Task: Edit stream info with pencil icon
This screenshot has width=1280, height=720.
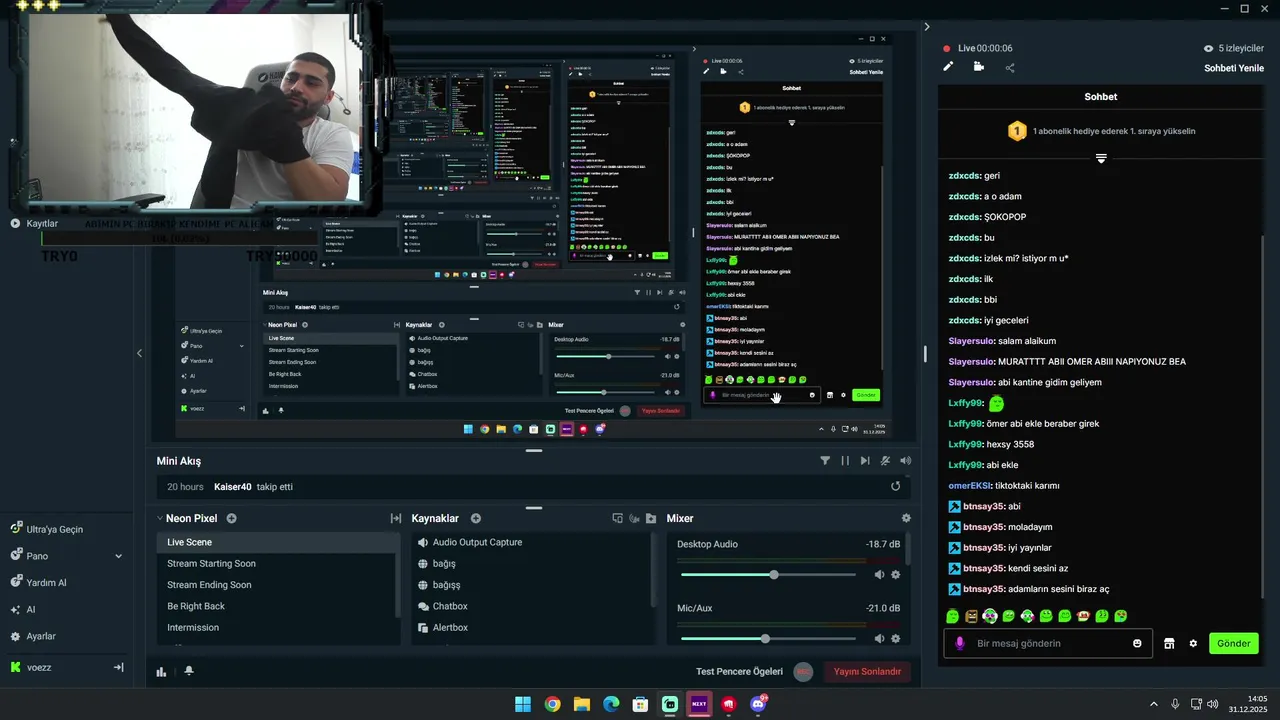Action: pyautogui.click(x=948, y=67)
